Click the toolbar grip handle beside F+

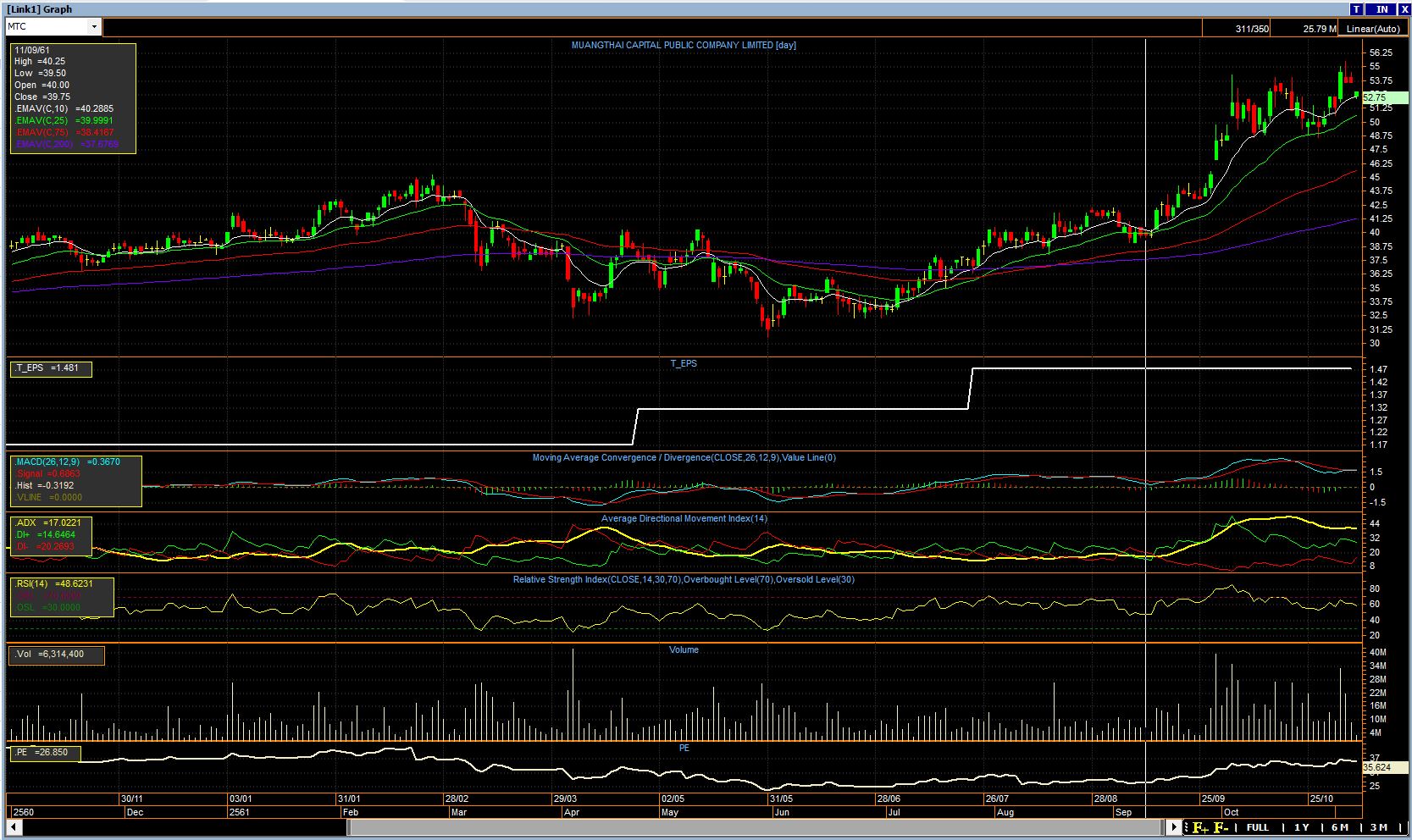(x=1188, y=827)
